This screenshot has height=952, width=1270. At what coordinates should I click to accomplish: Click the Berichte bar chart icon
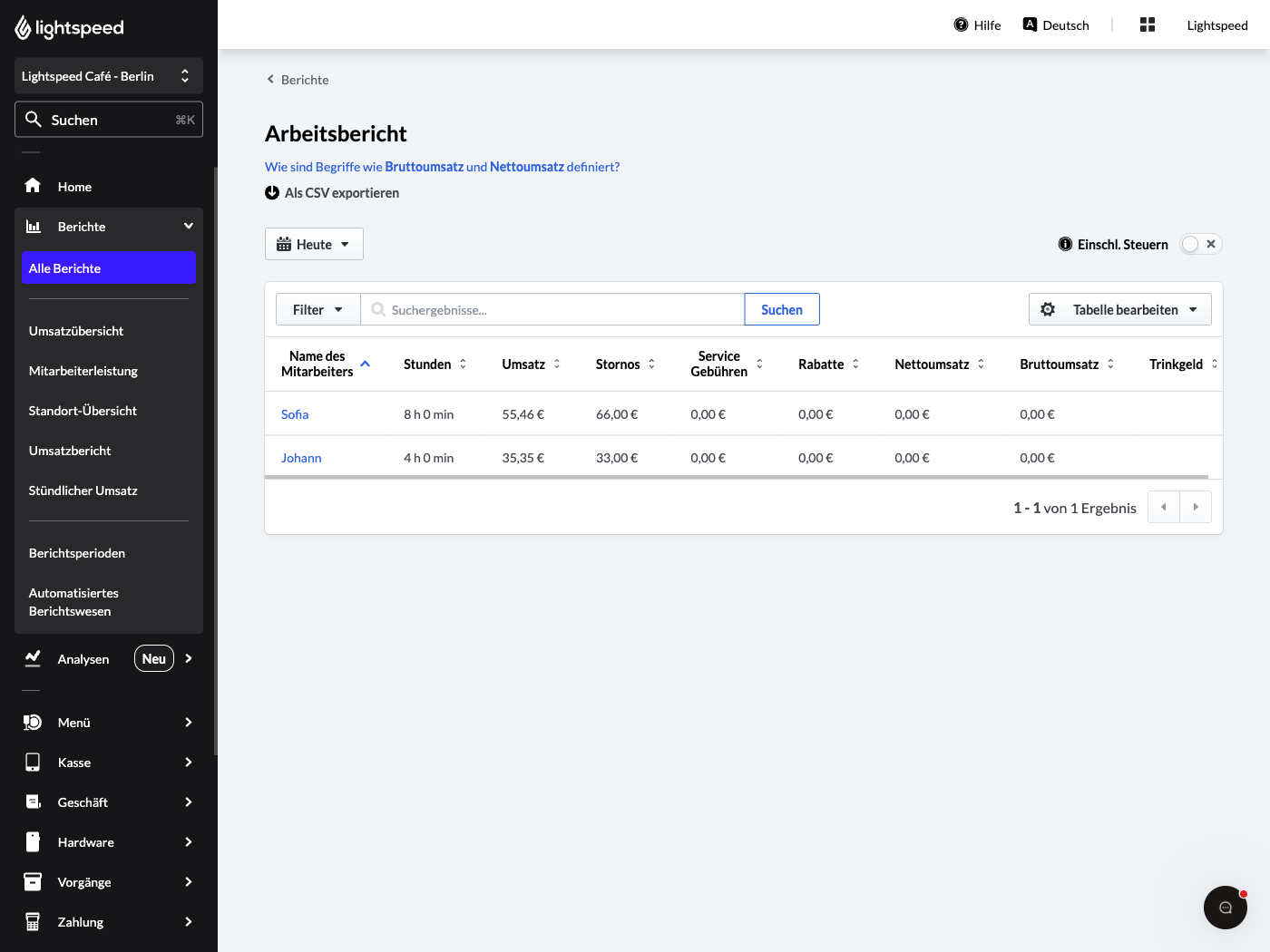[33, 226]
